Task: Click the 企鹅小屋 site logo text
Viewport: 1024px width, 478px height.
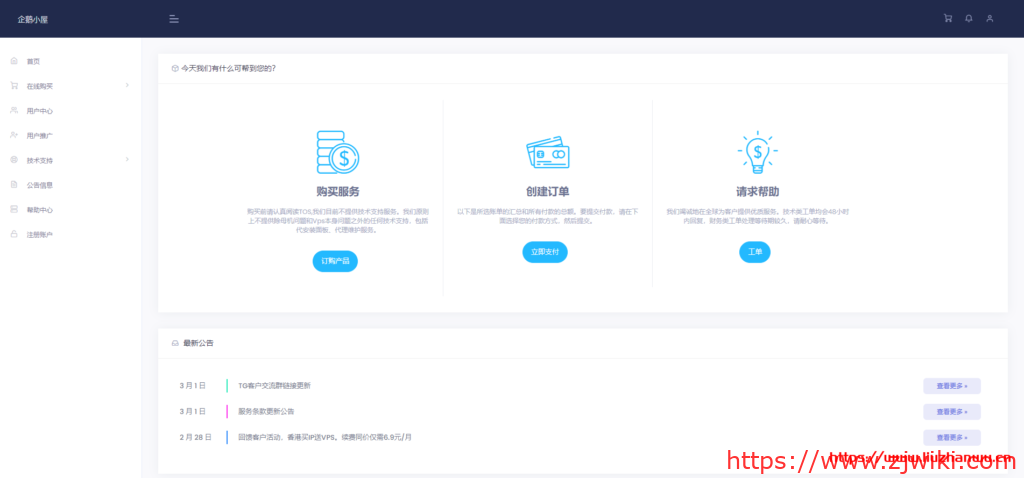Action: [34, 19]
